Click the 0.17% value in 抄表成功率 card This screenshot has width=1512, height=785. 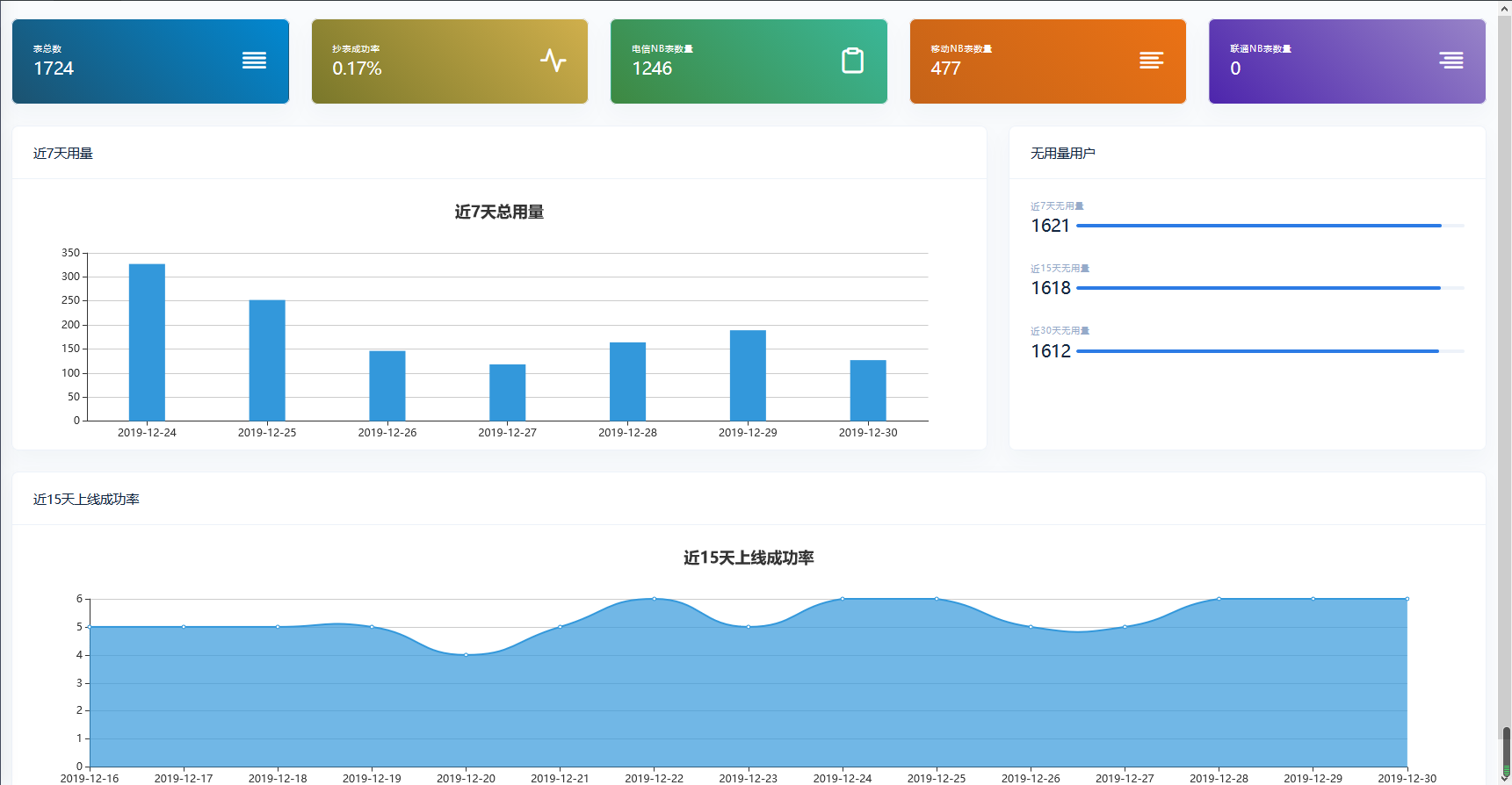[357, 68]
